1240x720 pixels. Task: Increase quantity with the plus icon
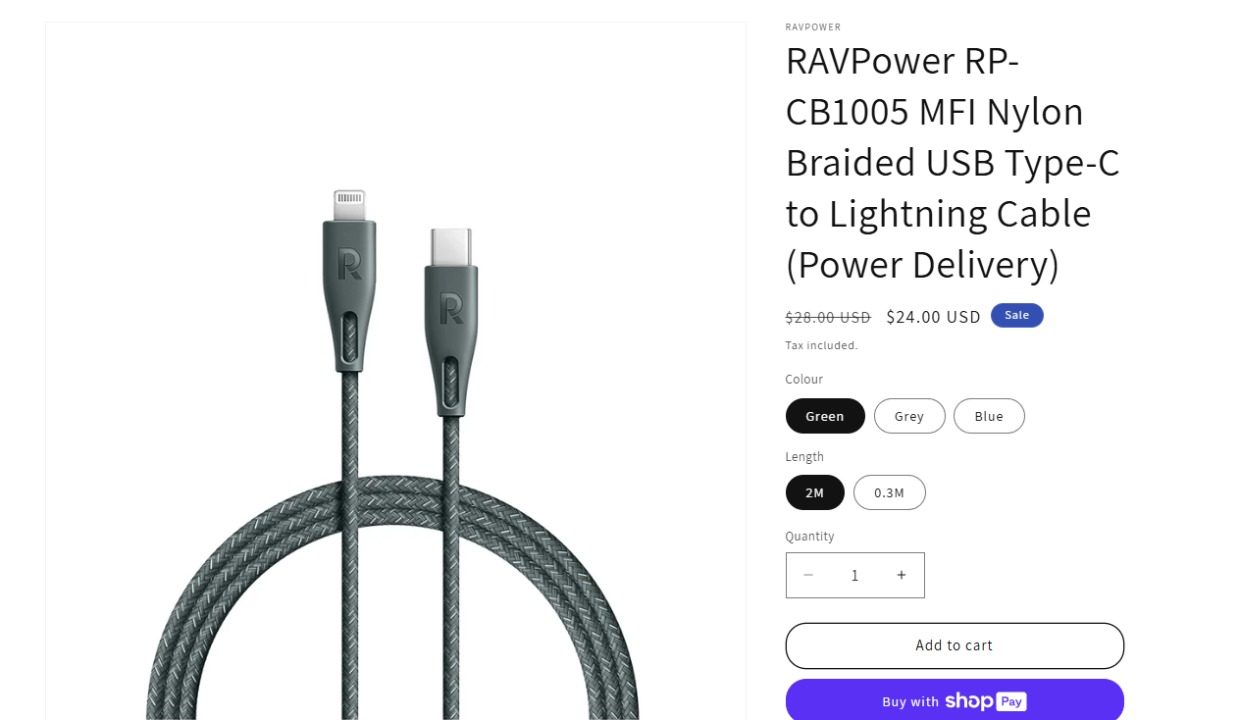point(901,575)
